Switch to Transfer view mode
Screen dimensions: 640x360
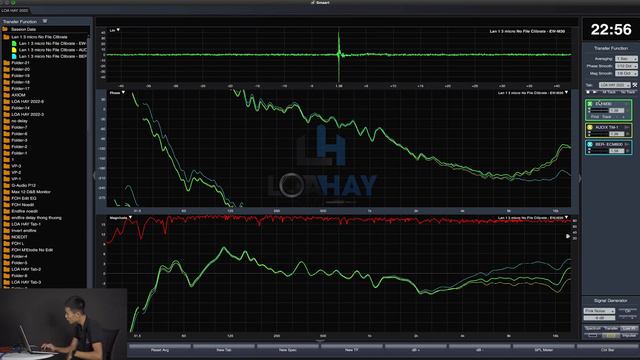tap(611, 329)
